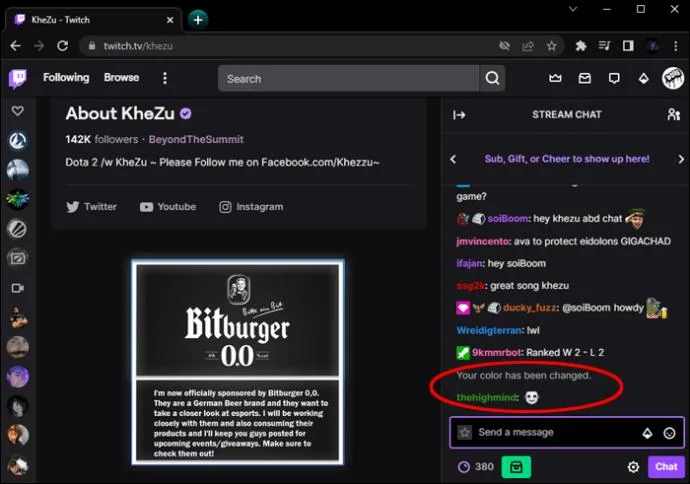Send message with purple Chat button
690x484 pixels.
[666, 467]
